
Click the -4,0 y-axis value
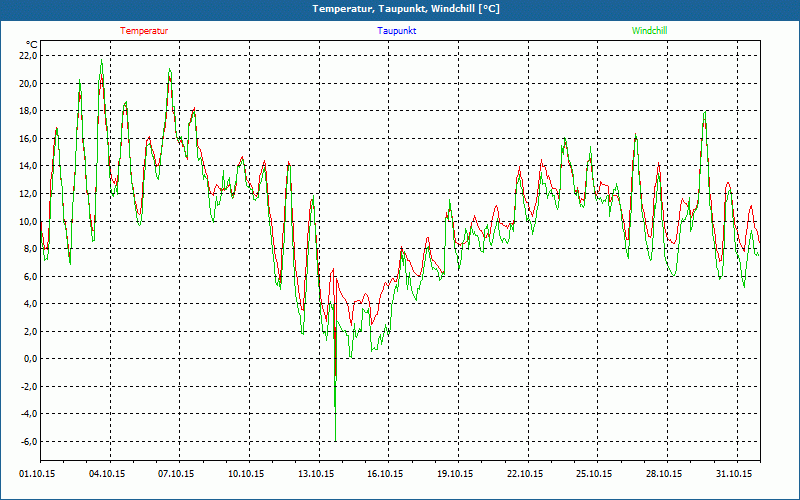[x=29, y=414]
